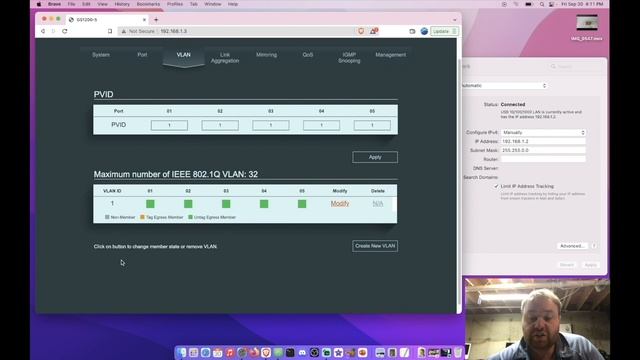Screen dimensions: 640x360
Task: Reload the switch web page
Action: pyautogui.click(x=64, y=31)
